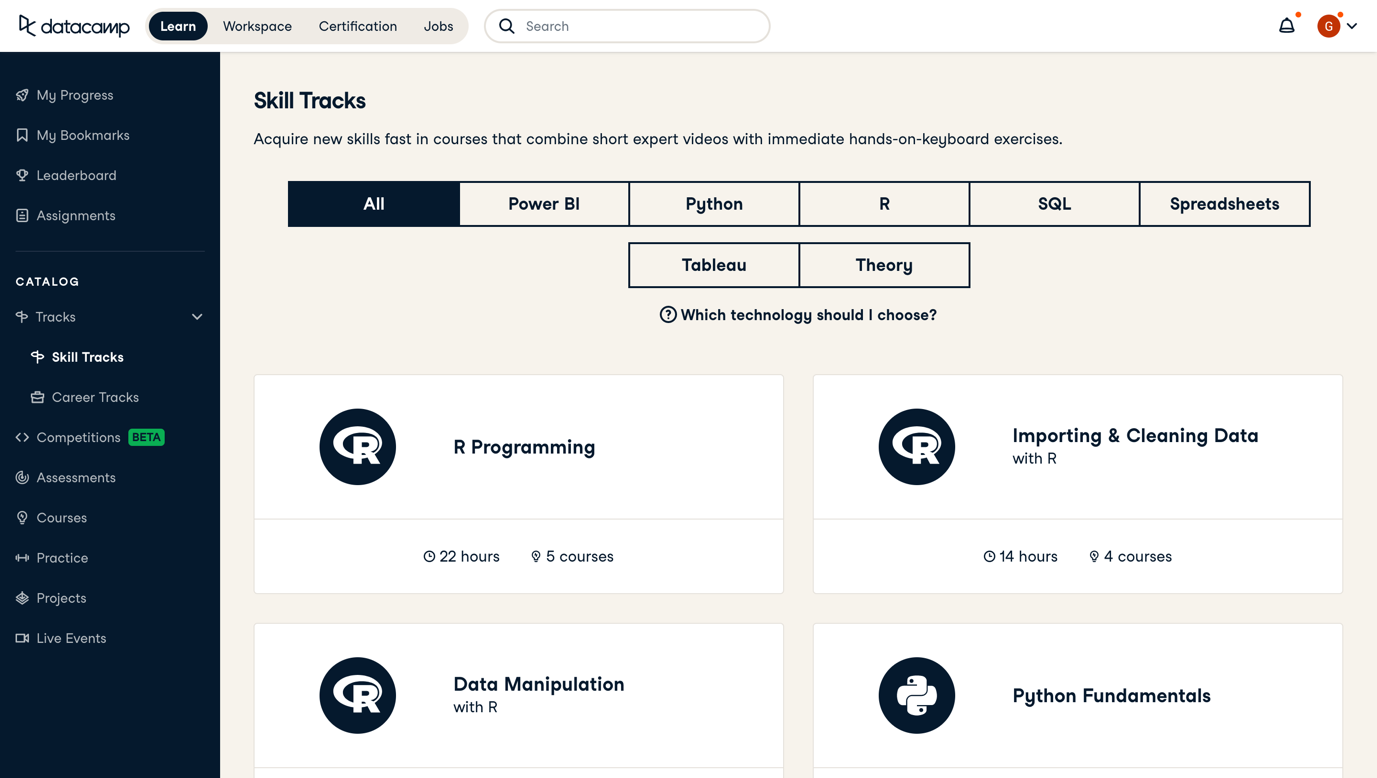
Task: Open the notifications bell
Action: pos(1287,26)
